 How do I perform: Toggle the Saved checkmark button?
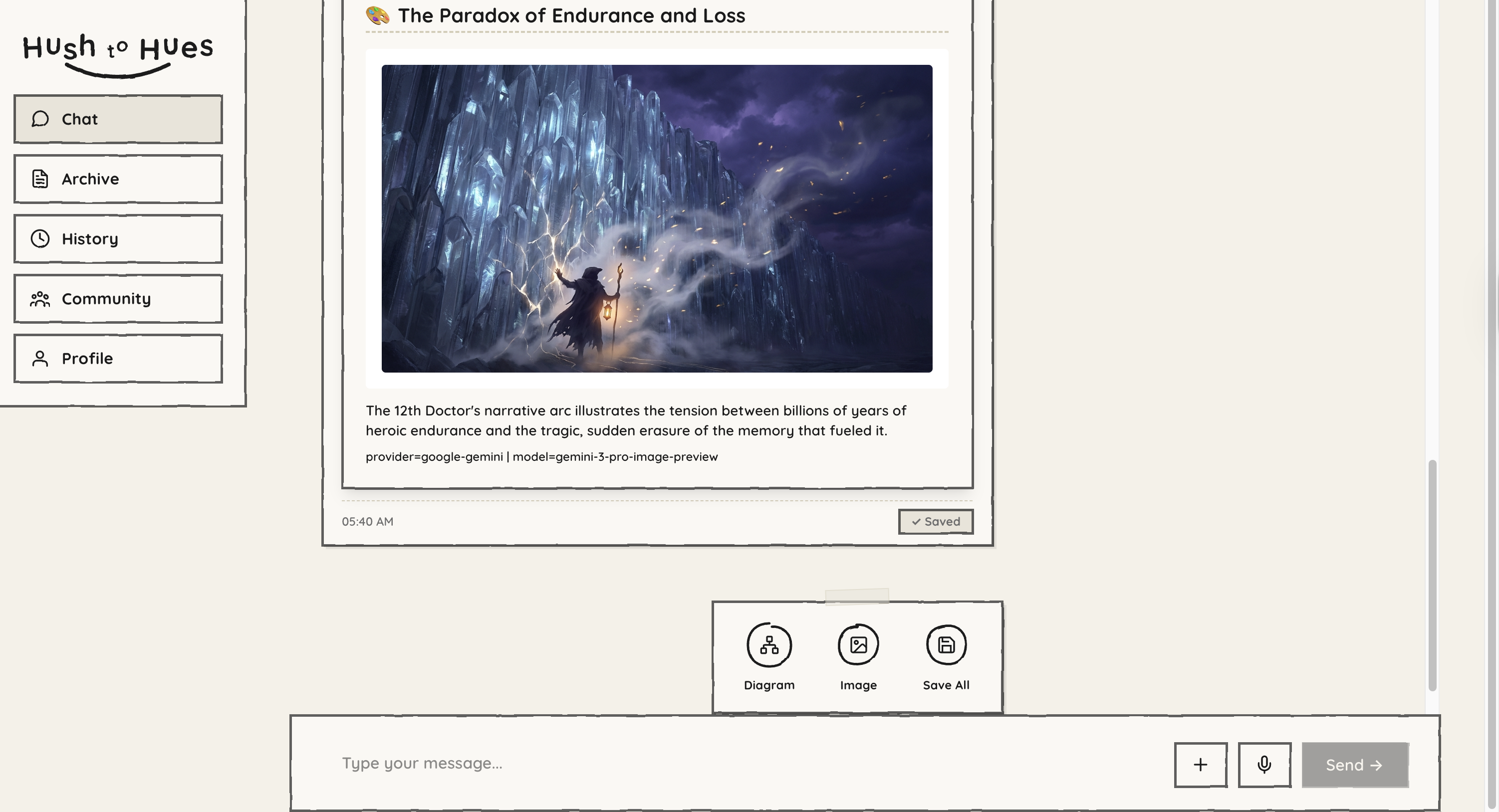pyautogui.click(x=935, y=522)
